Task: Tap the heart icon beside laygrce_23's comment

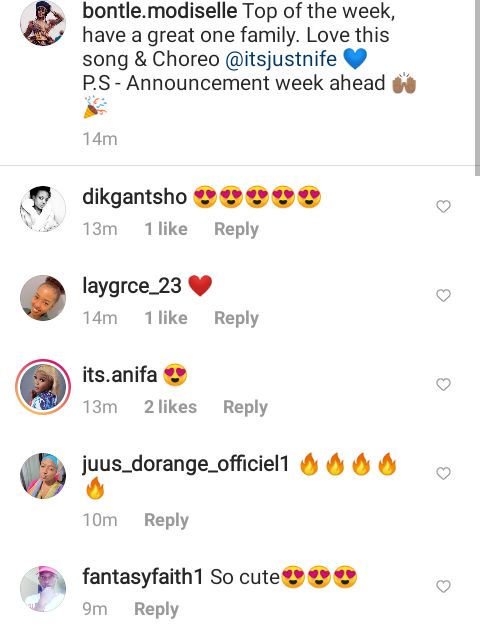Action: 443,295
